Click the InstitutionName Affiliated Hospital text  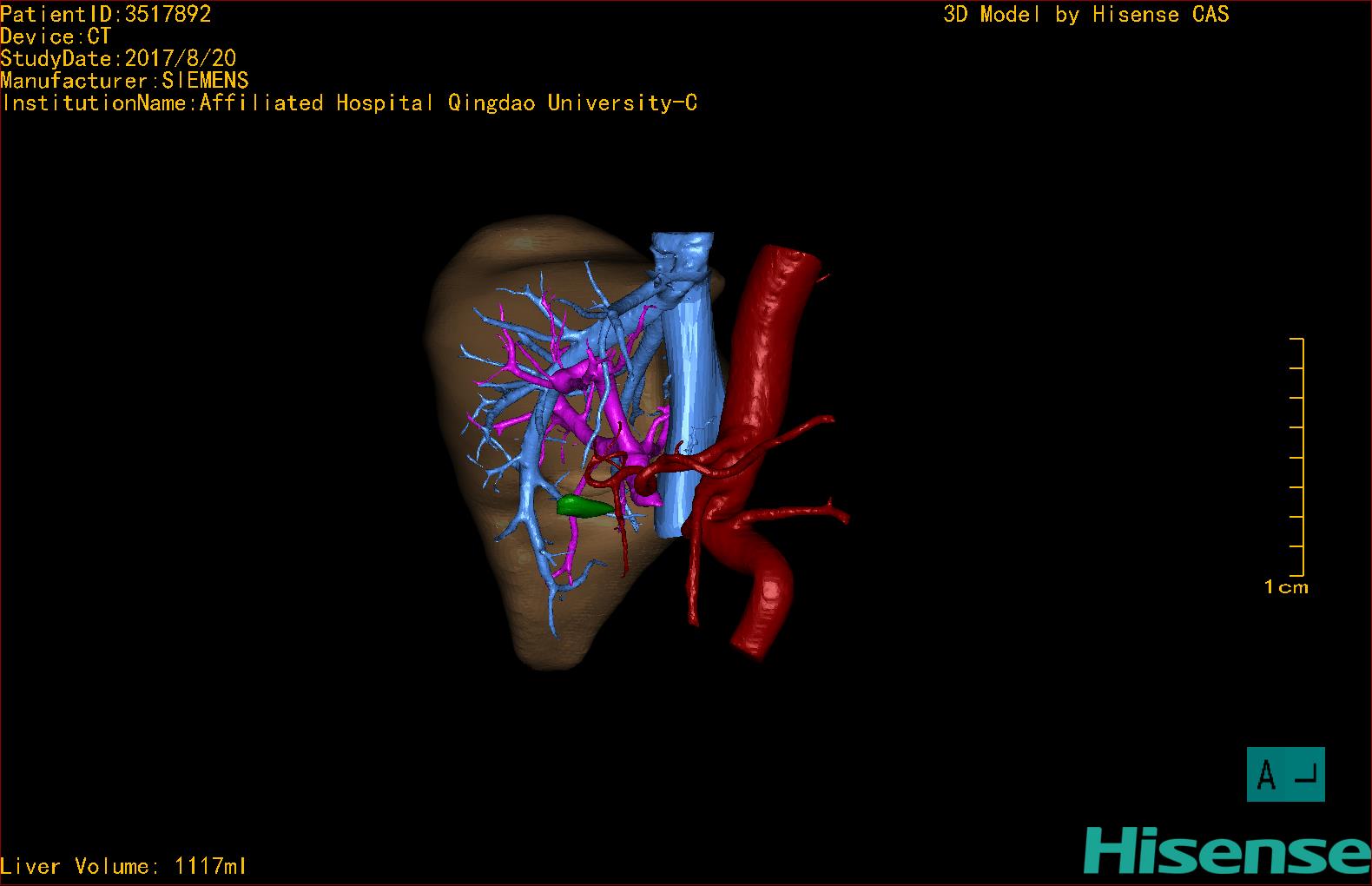(x=349, y=103)
